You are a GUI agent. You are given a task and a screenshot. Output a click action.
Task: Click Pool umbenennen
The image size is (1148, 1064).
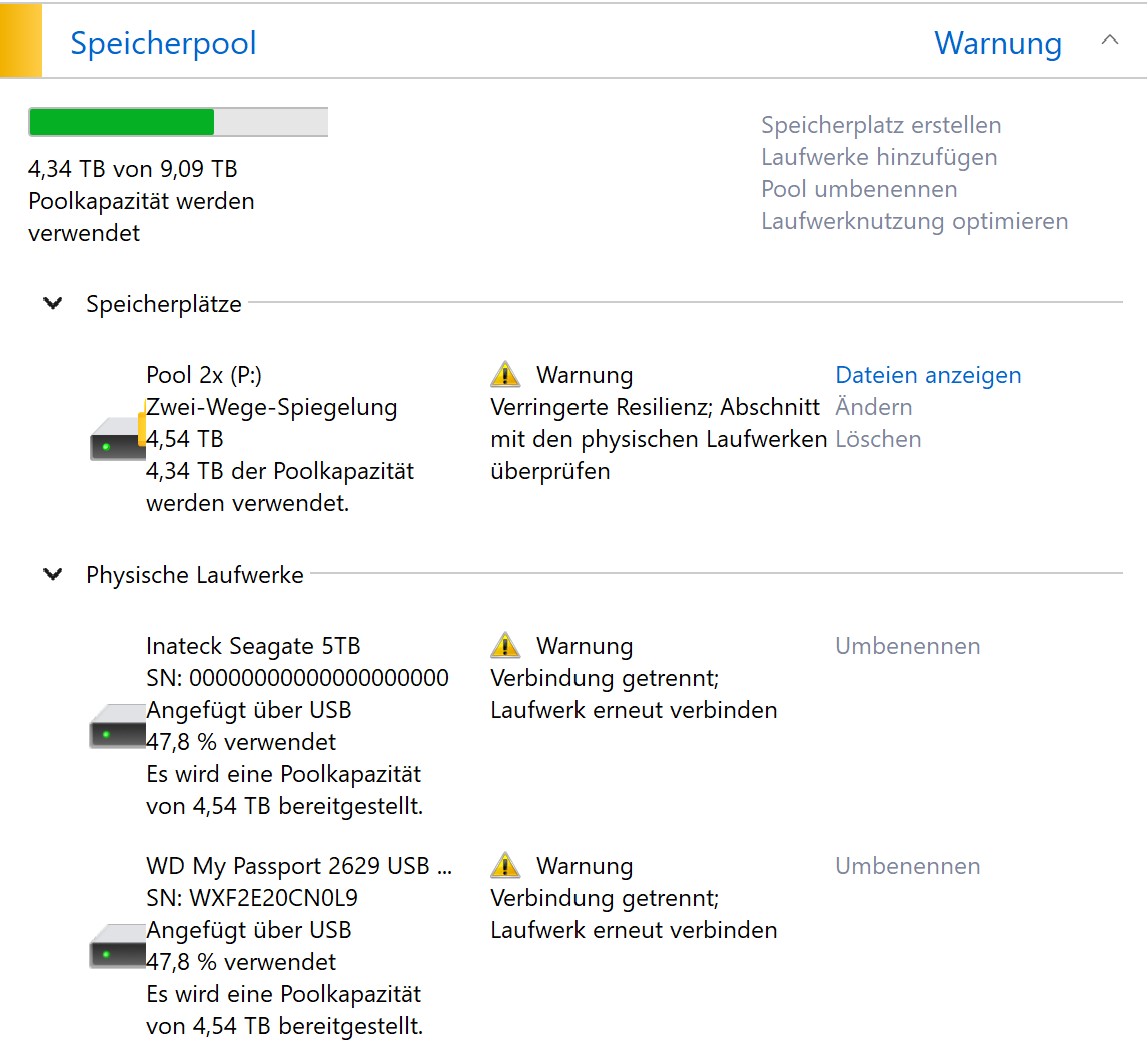pyautogui.click(x=859, y=189)
